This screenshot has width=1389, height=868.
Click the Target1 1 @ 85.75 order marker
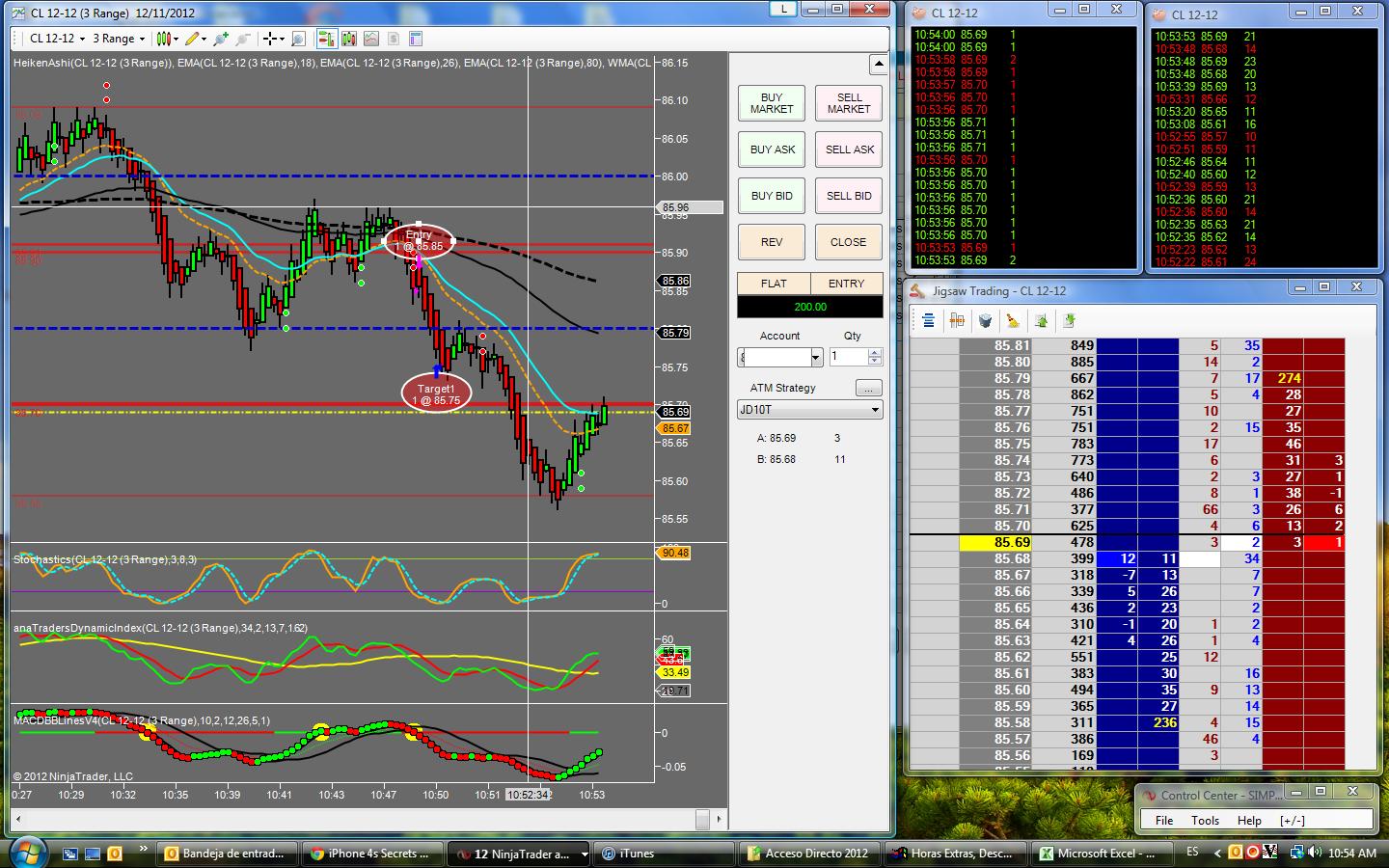click(x=436, y=393)
